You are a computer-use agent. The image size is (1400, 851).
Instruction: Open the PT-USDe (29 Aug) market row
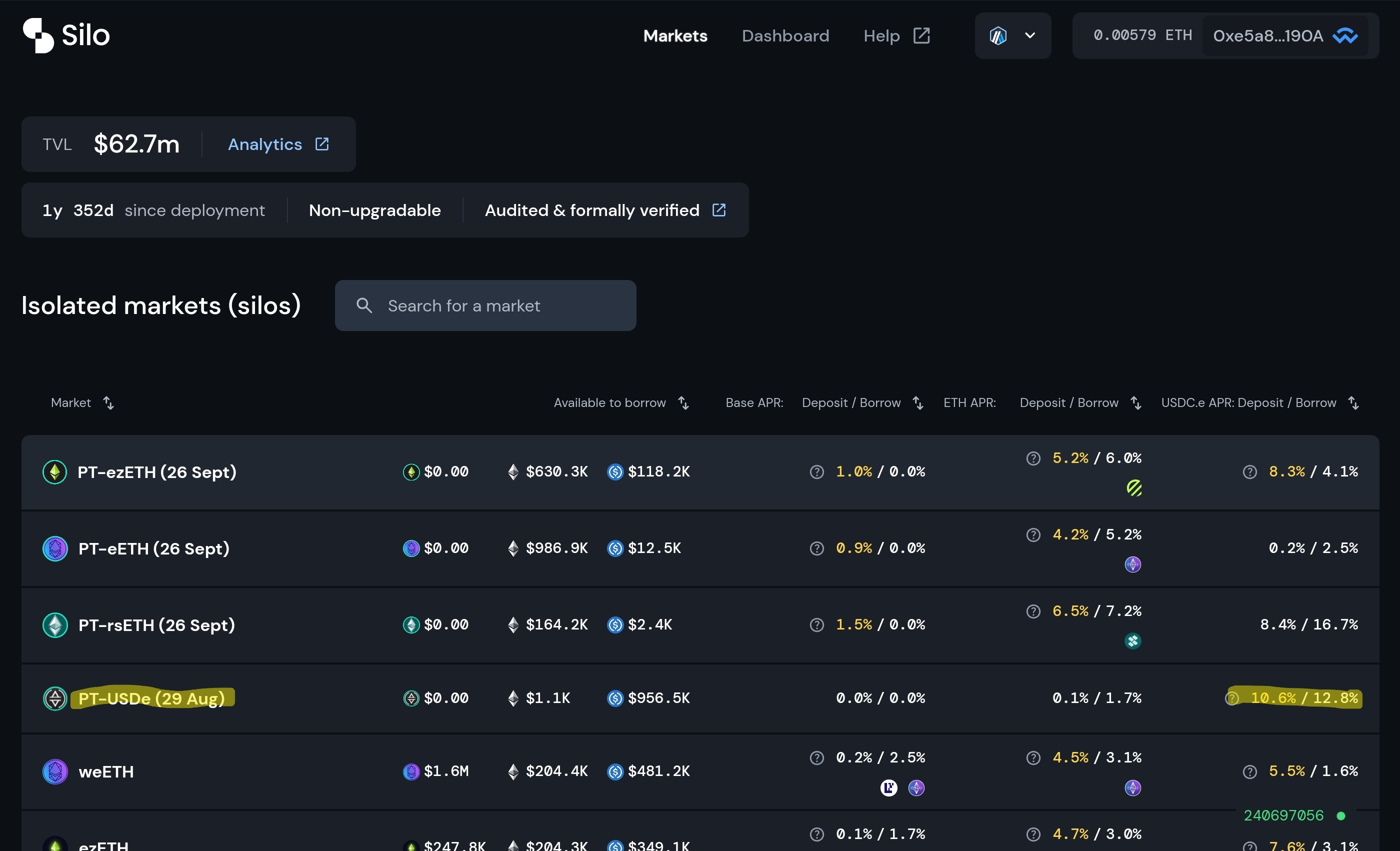point(151,698)
